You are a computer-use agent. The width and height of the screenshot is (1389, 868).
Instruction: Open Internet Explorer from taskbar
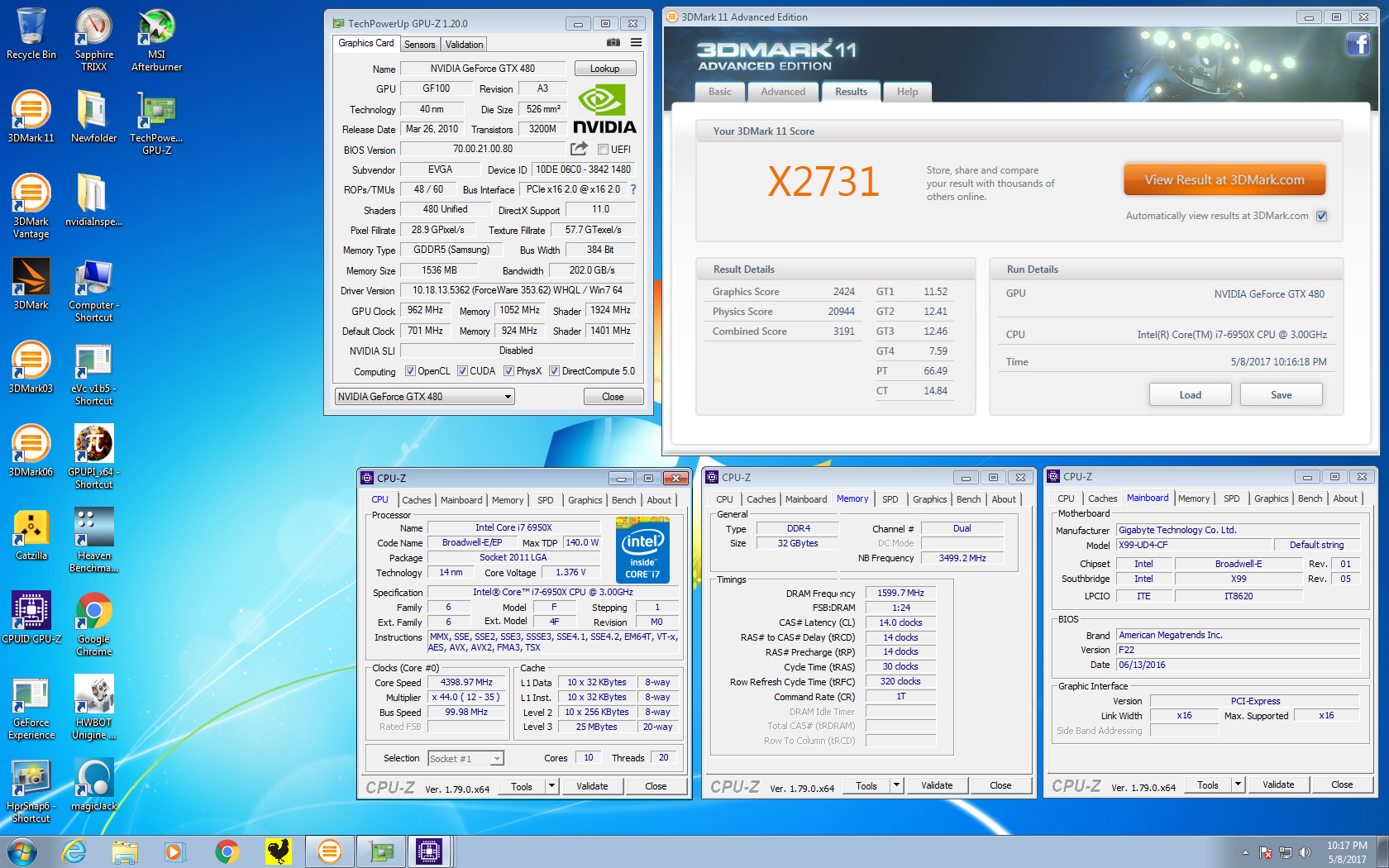74,851
